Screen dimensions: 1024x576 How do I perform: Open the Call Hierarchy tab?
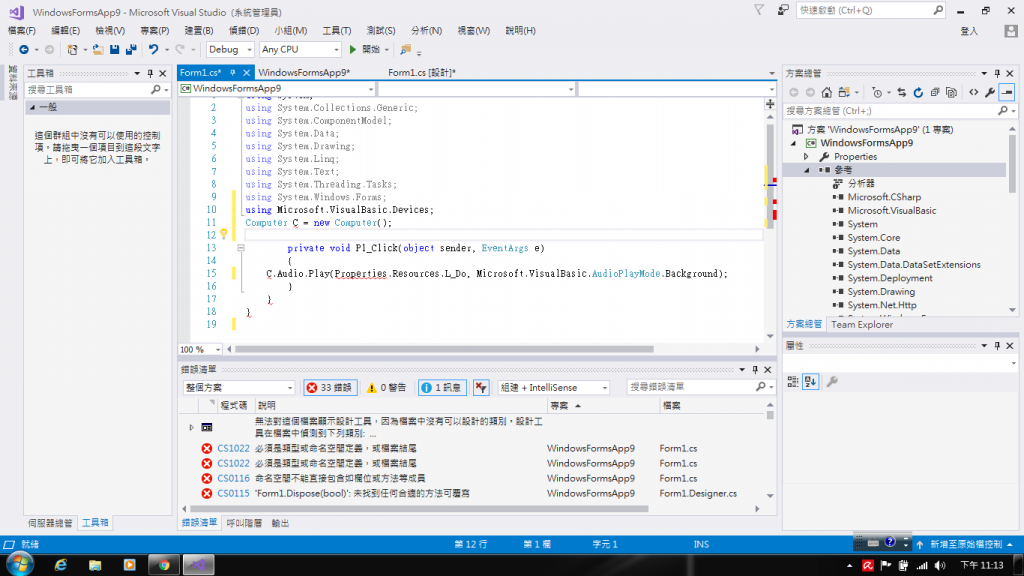[244, 523]
